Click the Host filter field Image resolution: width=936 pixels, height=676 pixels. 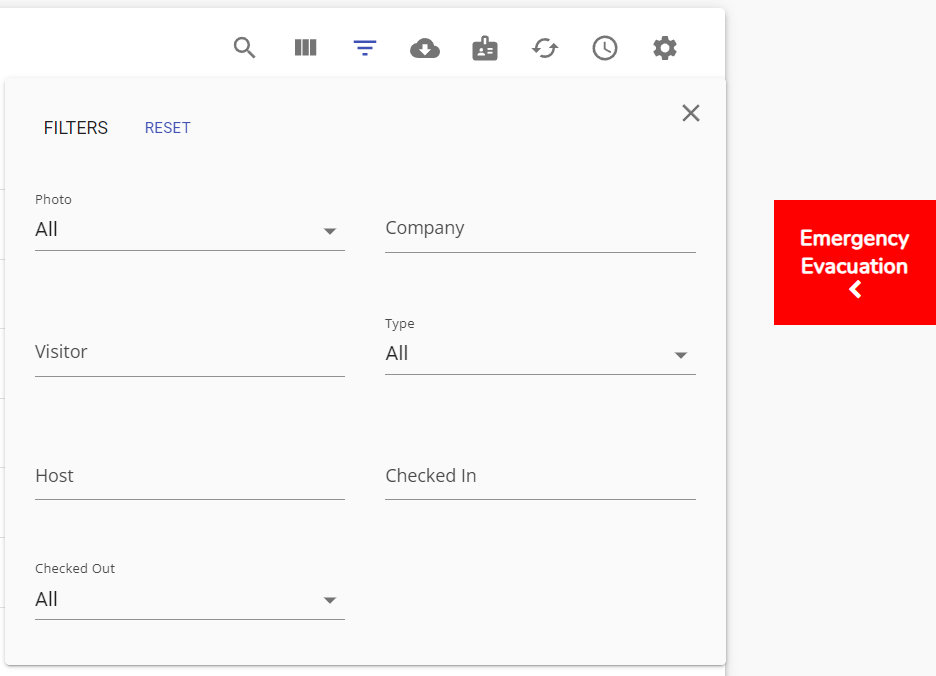[x=190, y=476]
